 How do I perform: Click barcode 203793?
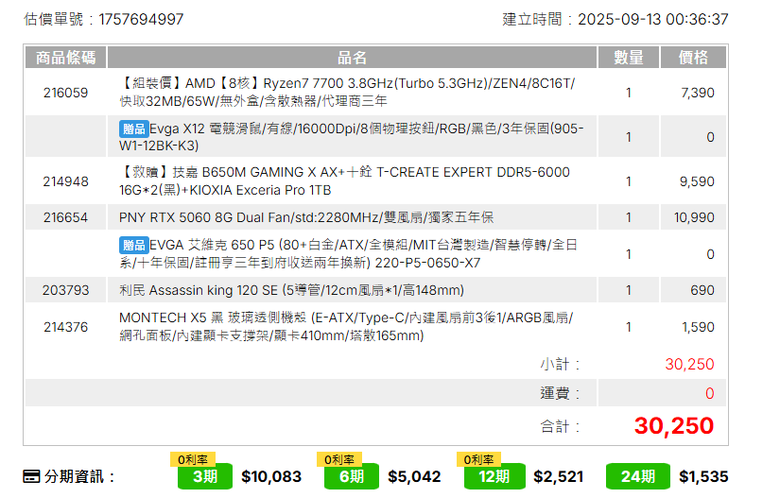[66, 290]
